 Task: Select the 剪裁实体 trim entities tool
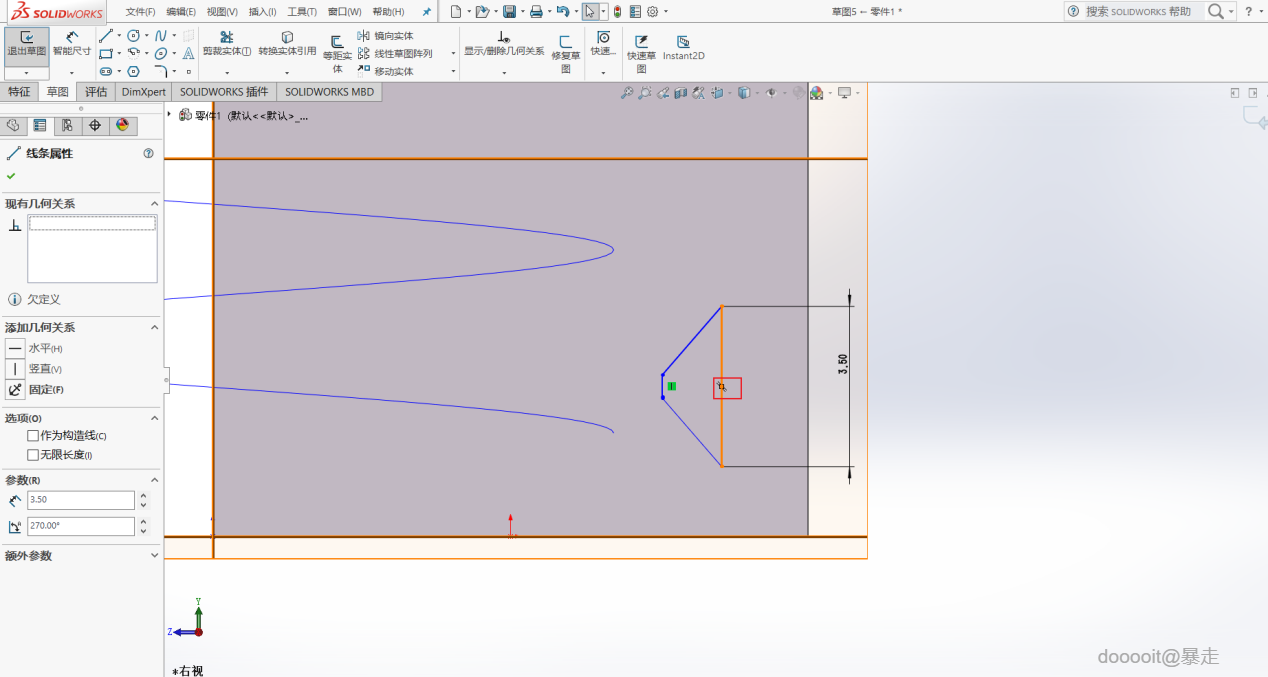(x=227, y=43)
